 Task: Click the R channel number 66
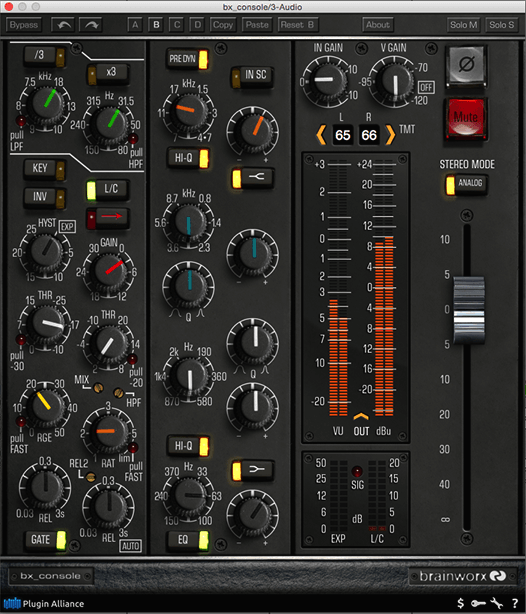369,135
